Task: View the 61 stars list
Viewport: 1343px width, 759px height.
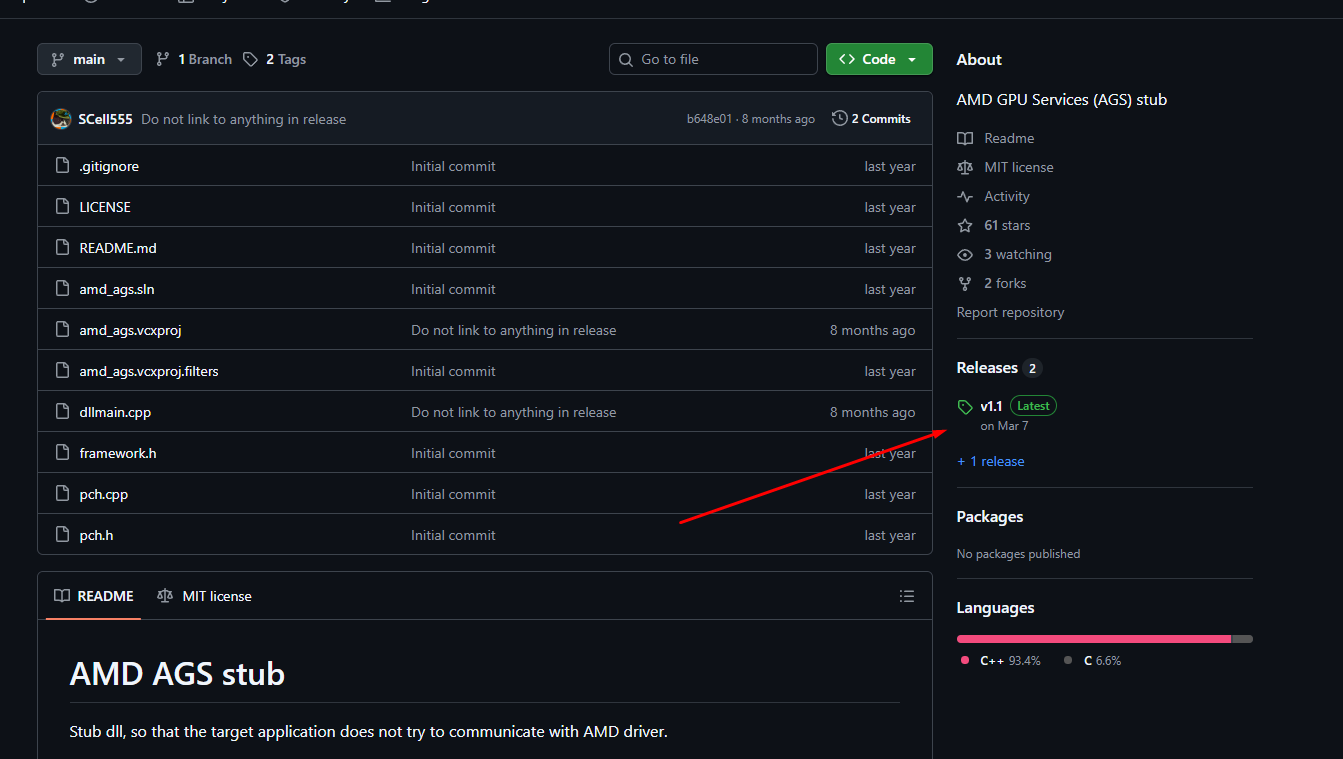Action: pos(1007,225)
